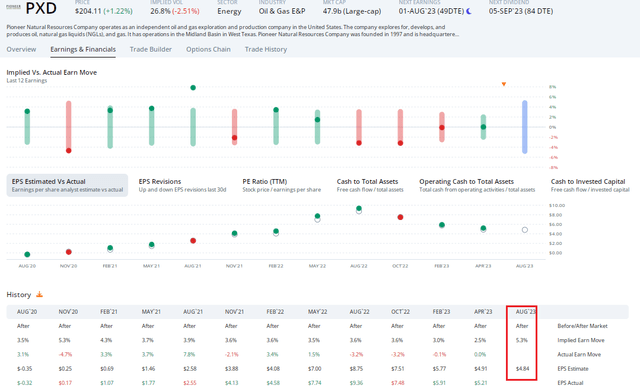Screen dimensions: 640x392
Task: Click the red AUG'21 point in EPS chart
Action: click(x=193, y=241)
